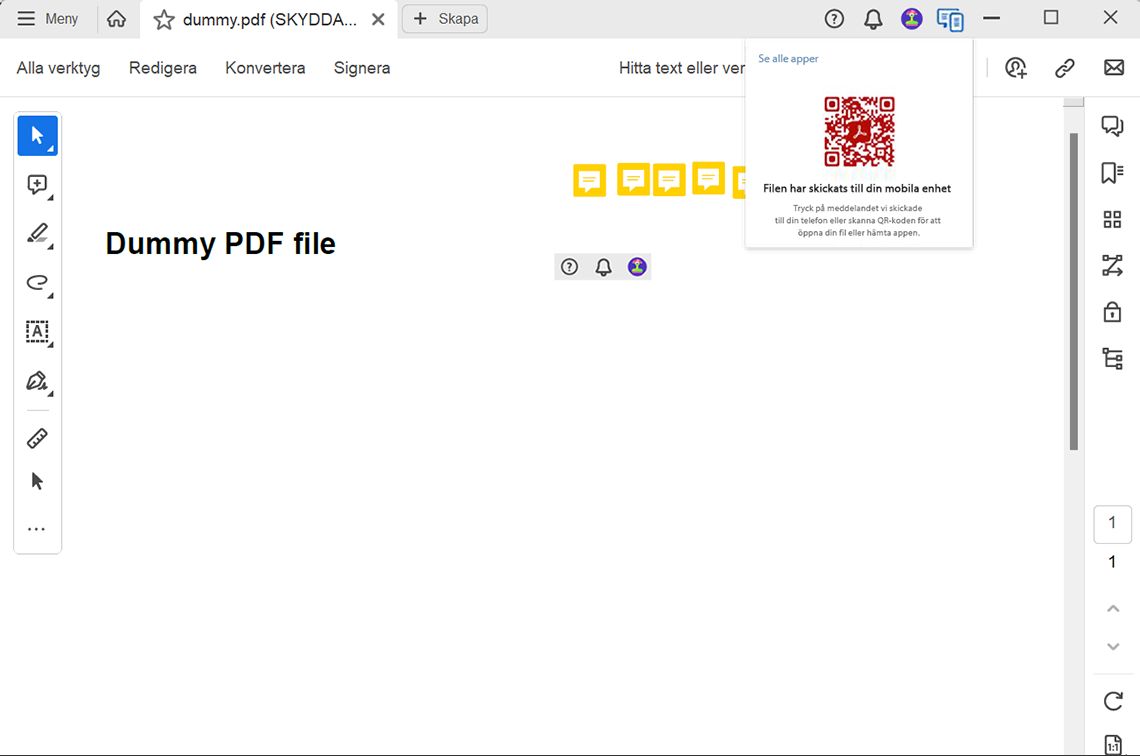Open the Help icon in title bar

(834, 19)
